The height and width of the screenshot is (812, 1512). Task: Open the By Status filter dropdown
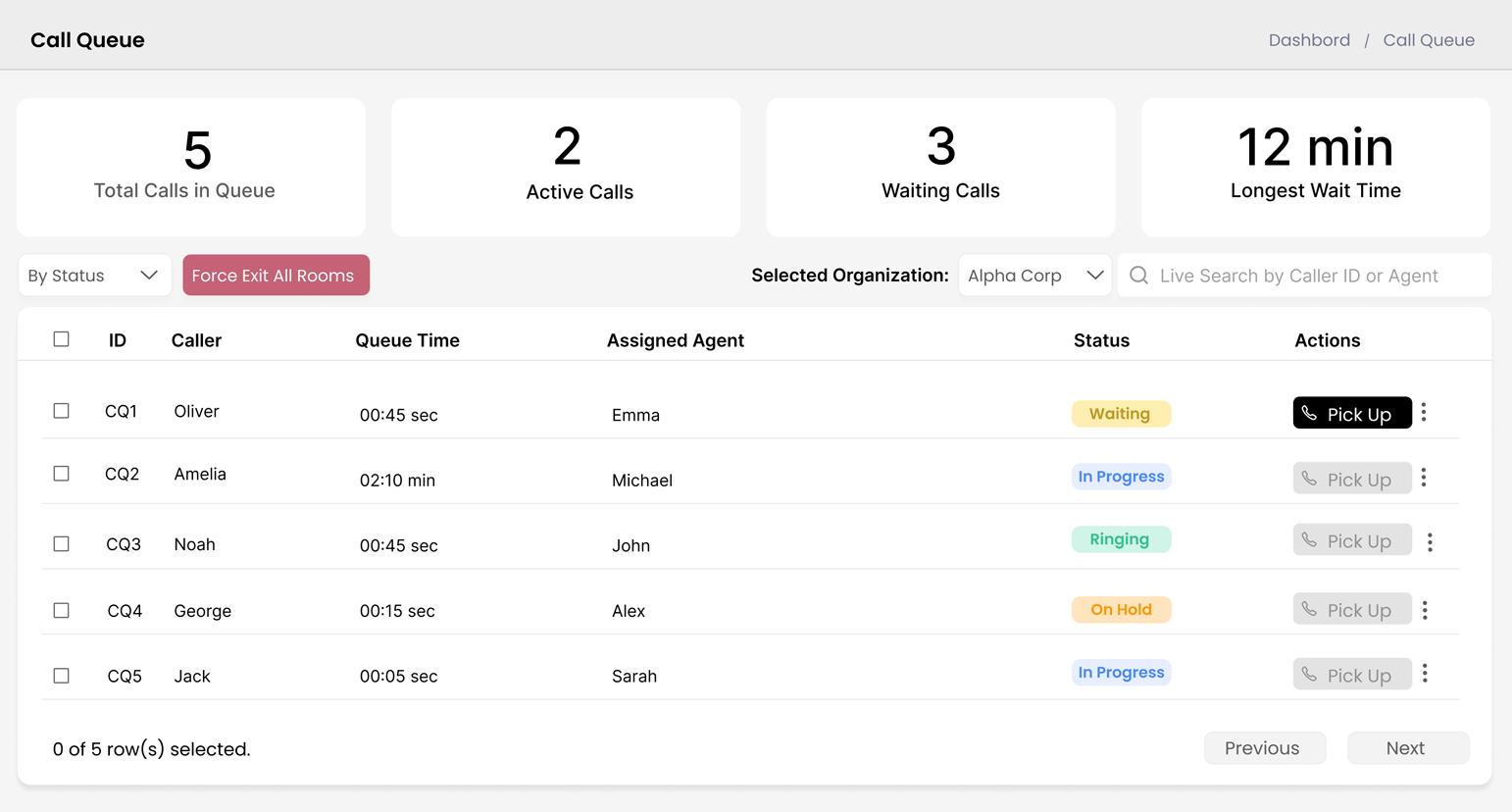point(94,276)
